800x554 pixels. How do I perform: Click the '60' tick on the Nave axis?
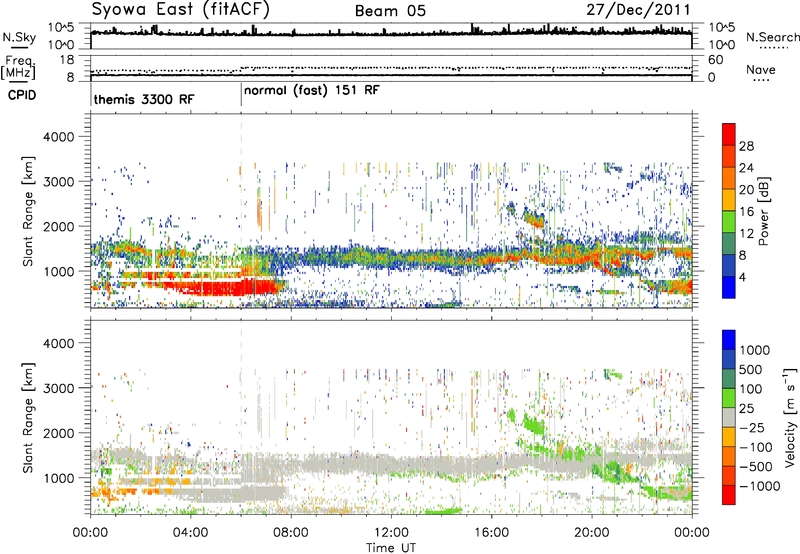[x=716, y=60]
